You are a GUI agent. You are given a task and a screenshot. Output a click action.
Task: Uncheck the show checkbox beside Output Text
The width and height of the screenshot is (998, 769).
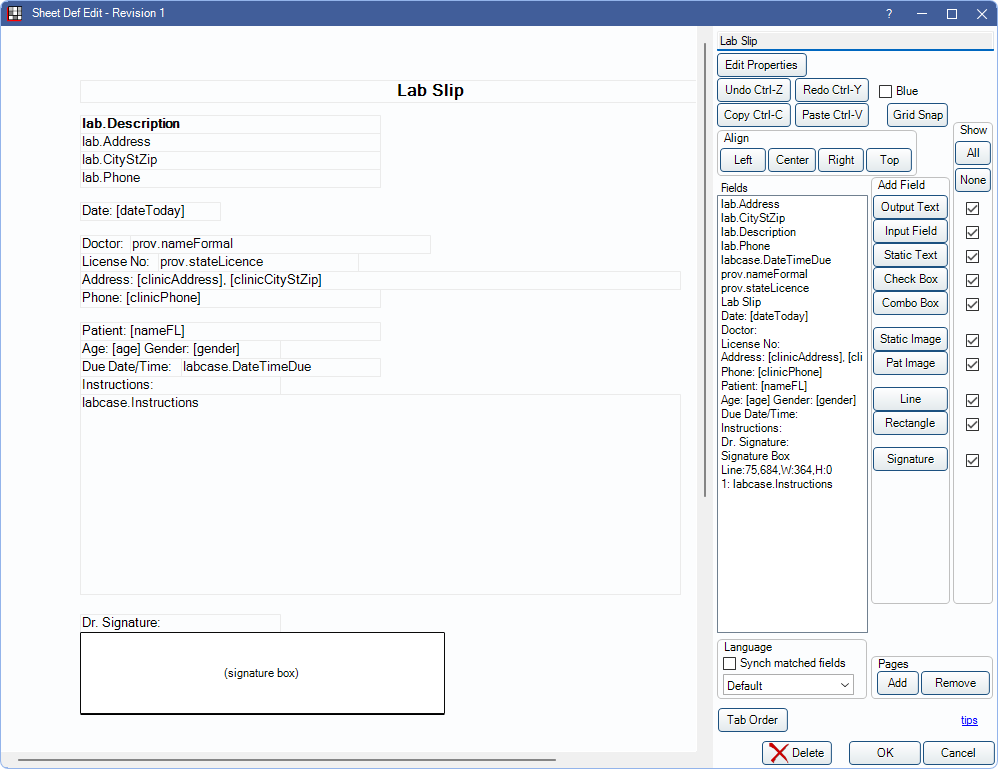coord(972,208)
